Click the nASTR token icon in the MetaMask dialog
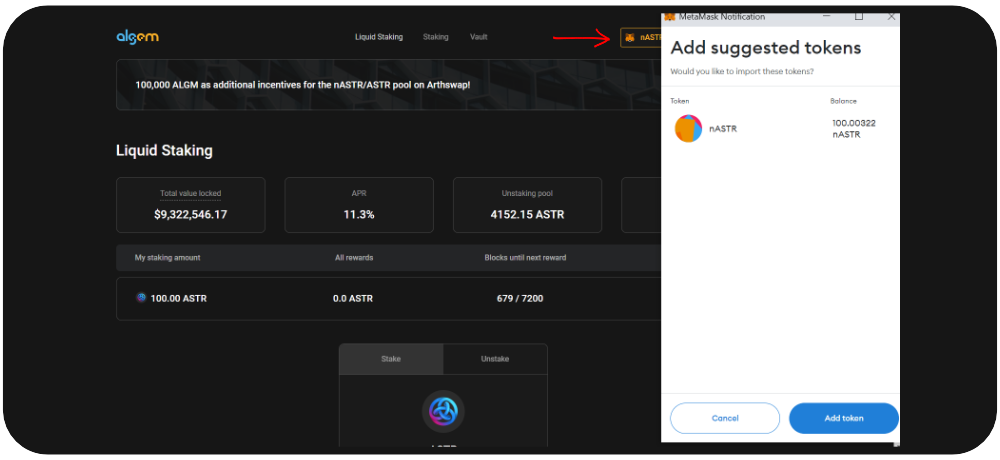Image resolution: width=1000 pixels, height=460 pixels. tap(688, 129)
